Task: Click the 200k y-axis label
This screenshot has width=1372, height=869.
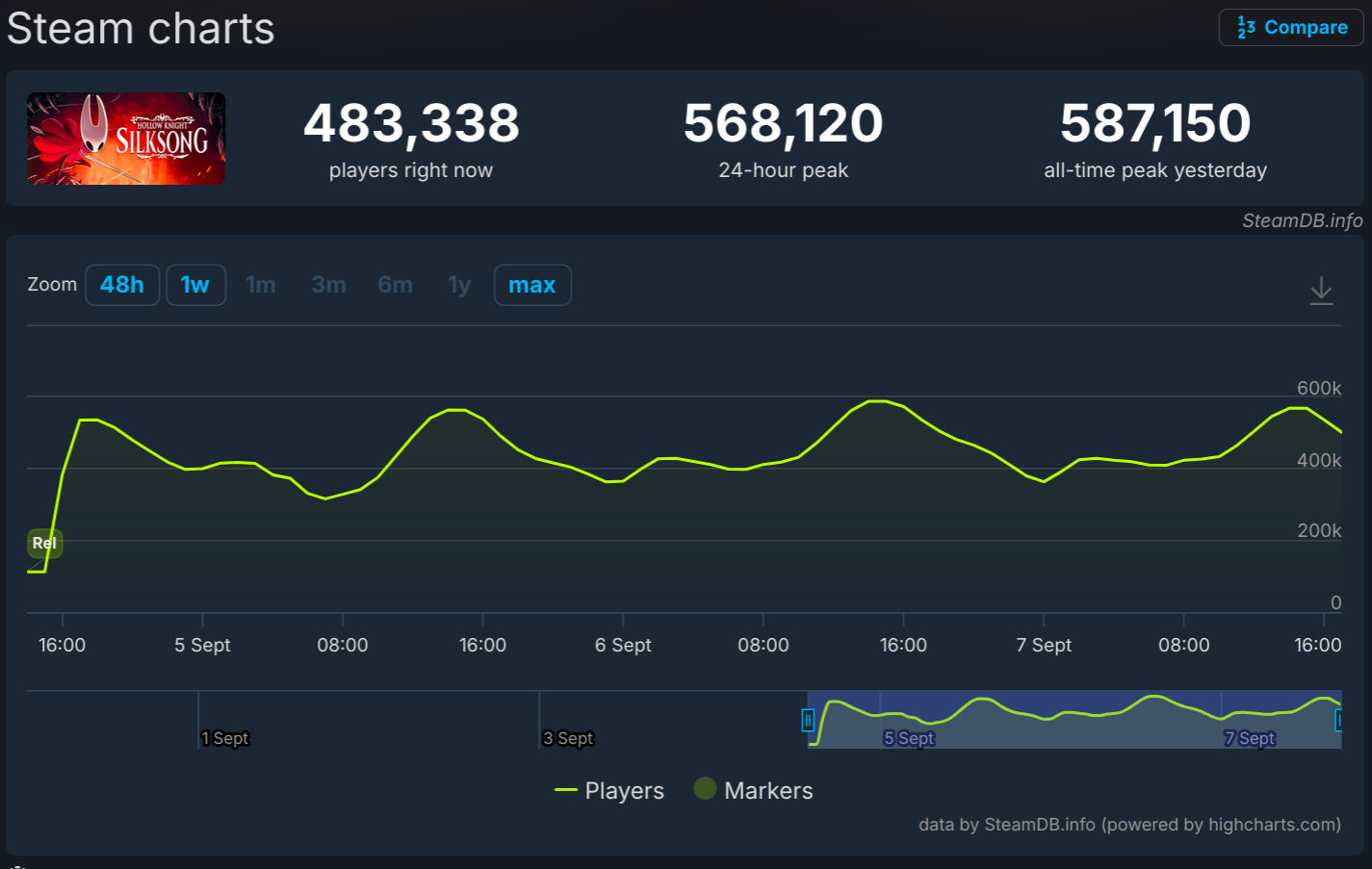Action: [x=1319, y=530]
